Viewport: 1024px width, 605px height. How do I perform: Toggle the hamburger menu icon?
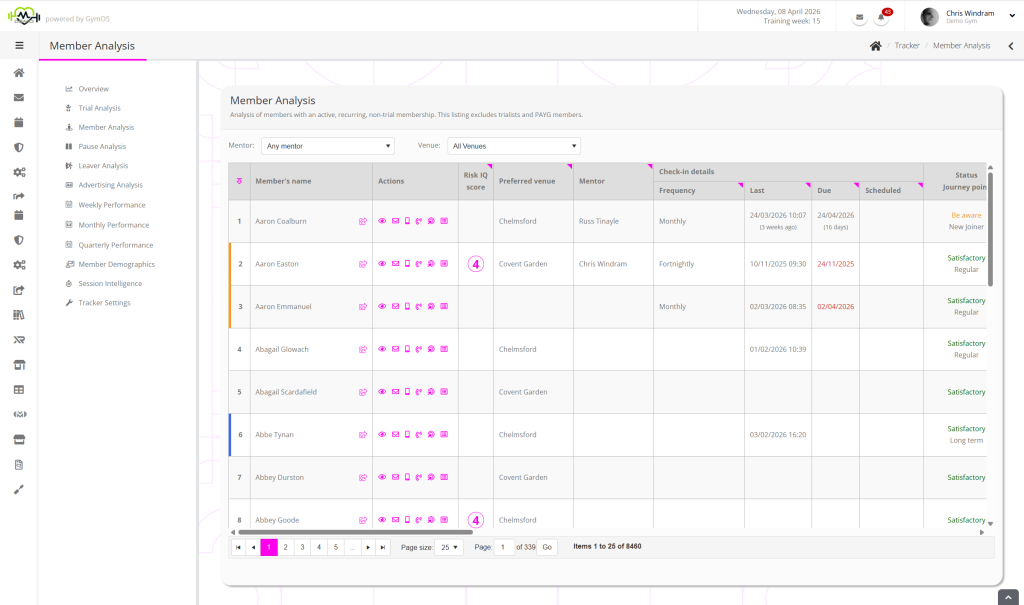pos(19,45)
